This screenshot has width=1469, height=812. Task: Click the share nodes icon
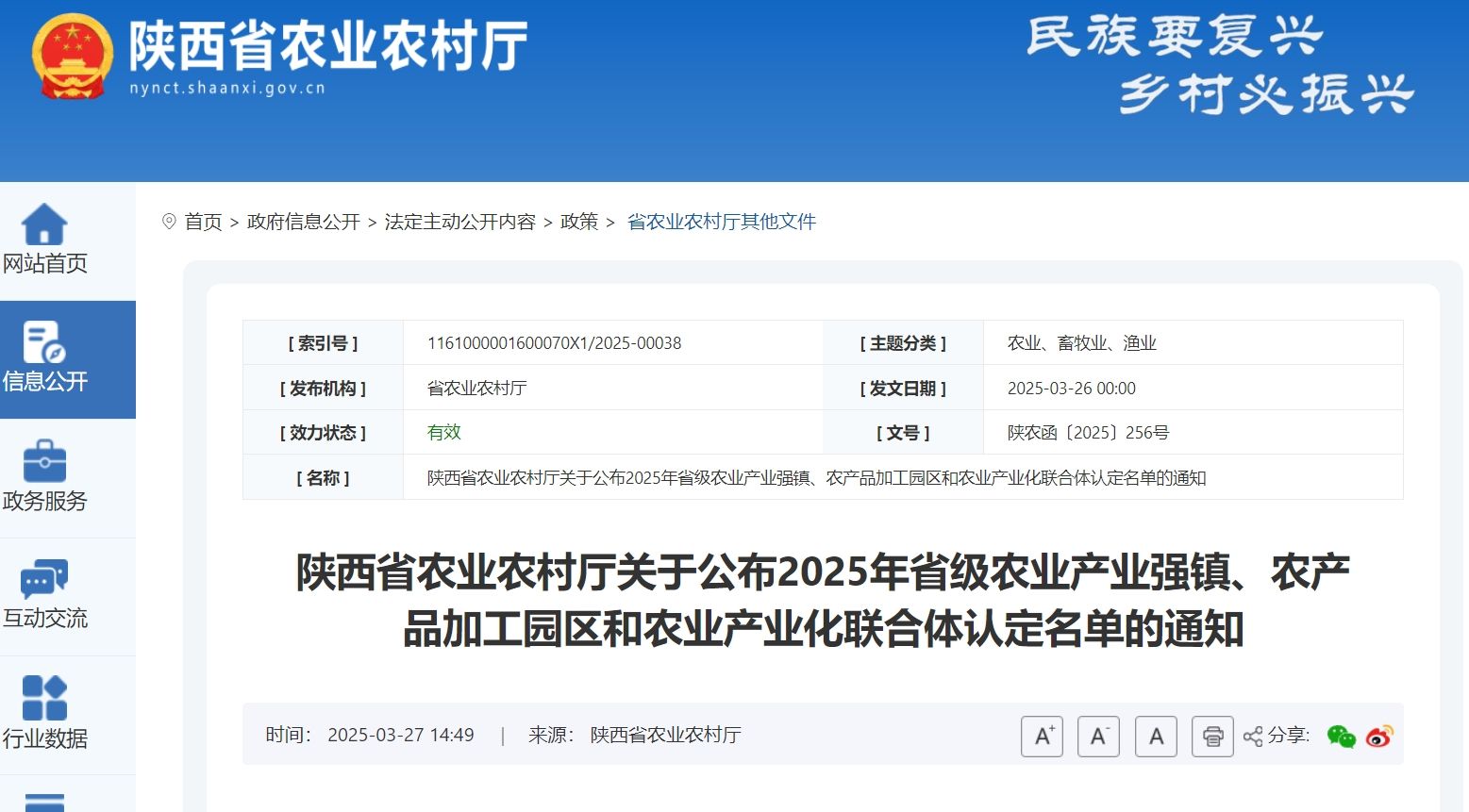(x=1253, y=737)
